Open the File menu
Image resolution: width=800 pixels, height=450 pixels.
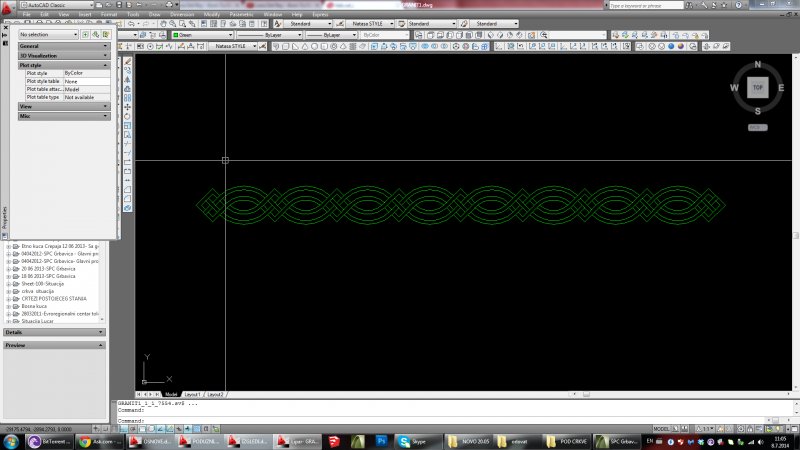click(x=27, y=14)
